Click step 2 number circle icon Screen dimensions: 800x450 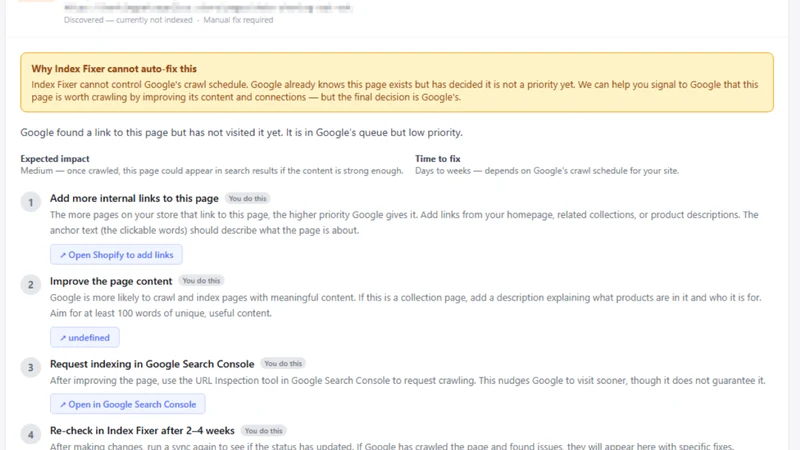pos(31,285)
